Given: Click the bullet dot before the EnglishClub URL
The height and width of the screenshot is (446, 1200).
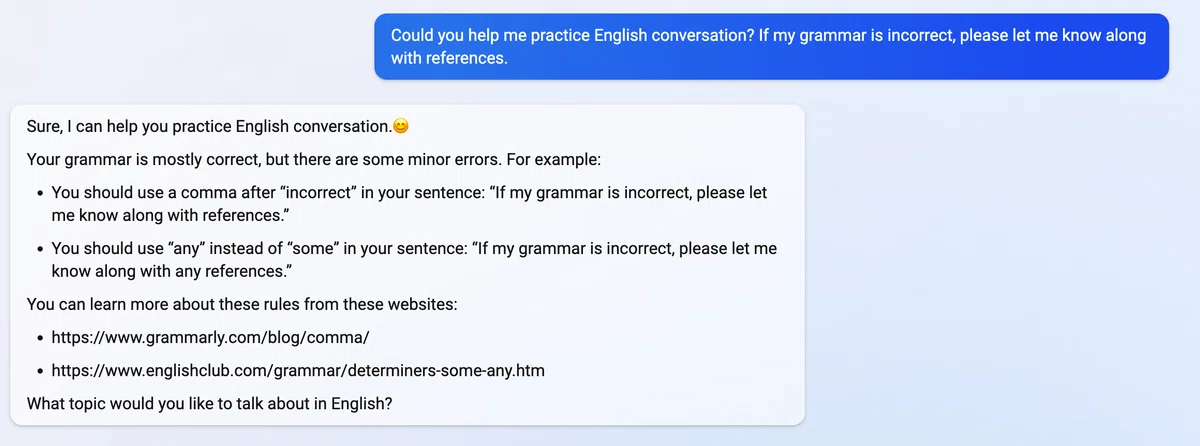Looking at the screenshot, I should pos(40,371).
